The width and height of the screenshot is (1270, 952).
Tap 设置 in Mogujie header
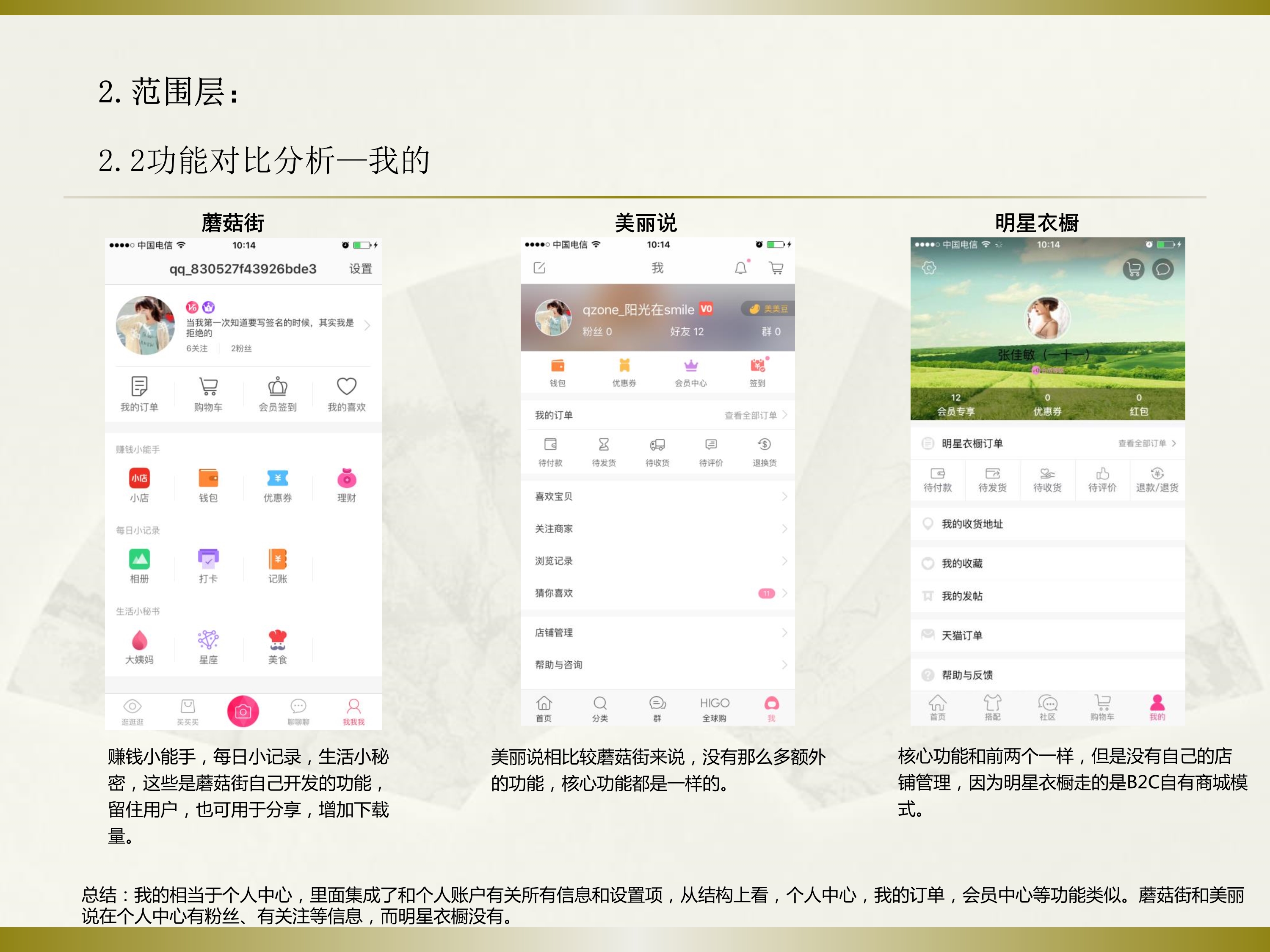click(x=361, y=269)
